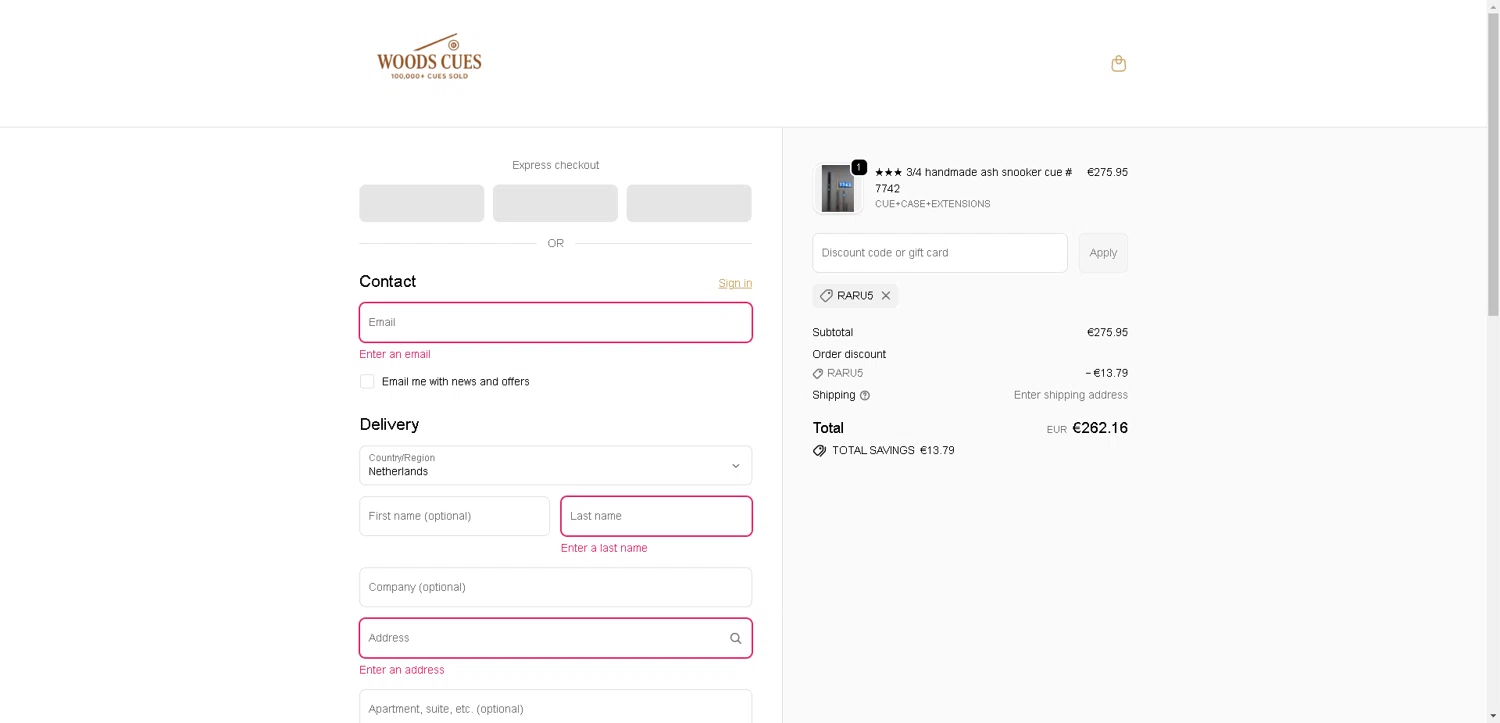Open the Country/Region dropdown
Image resolution: width=1500 pixels, height=723 pixels.
pyautogui.click(x=556, y=465)
